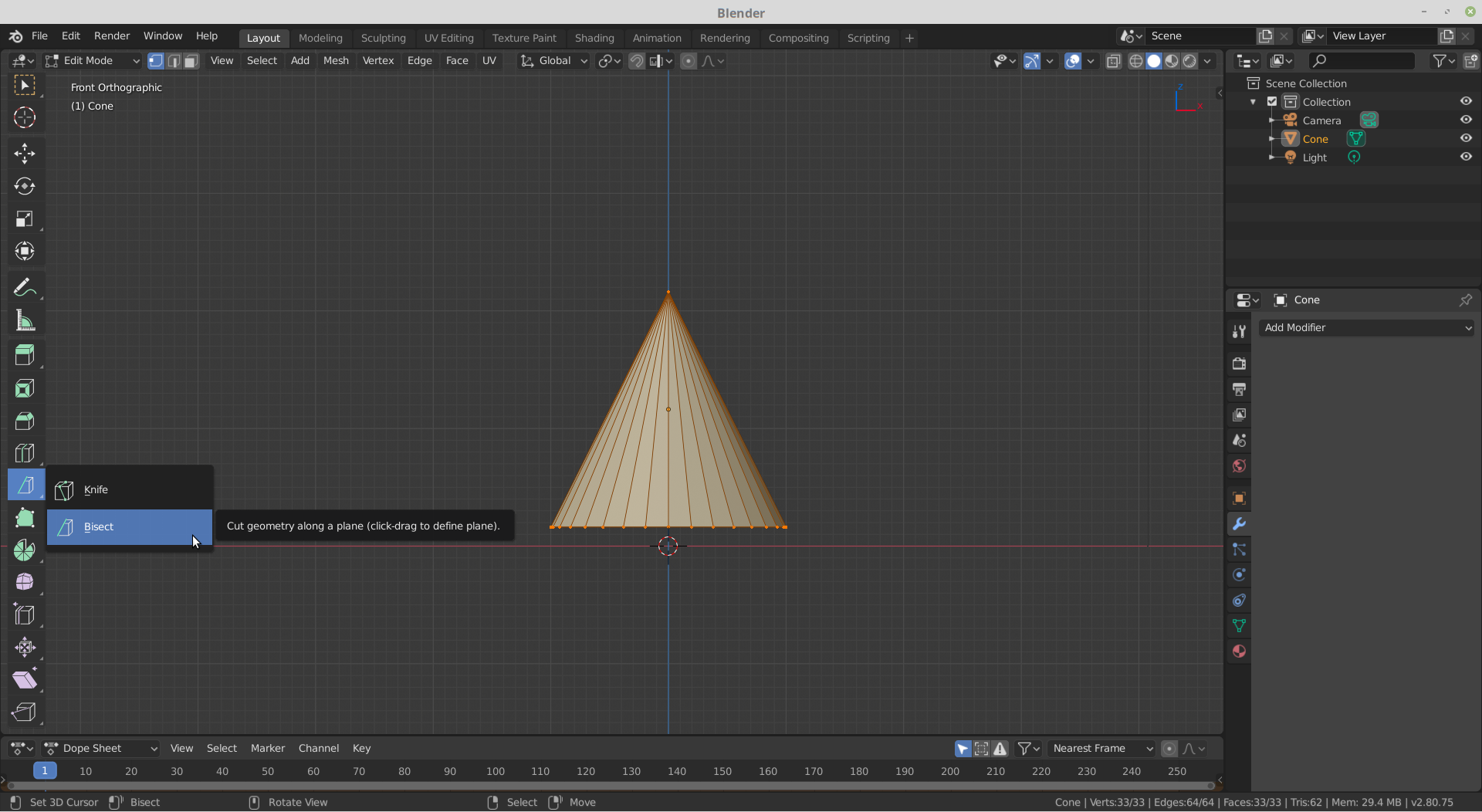The width and height of the screenshot is (1482, 812).
Task: Select the Rotate tool icon
Action: (25, 186)
